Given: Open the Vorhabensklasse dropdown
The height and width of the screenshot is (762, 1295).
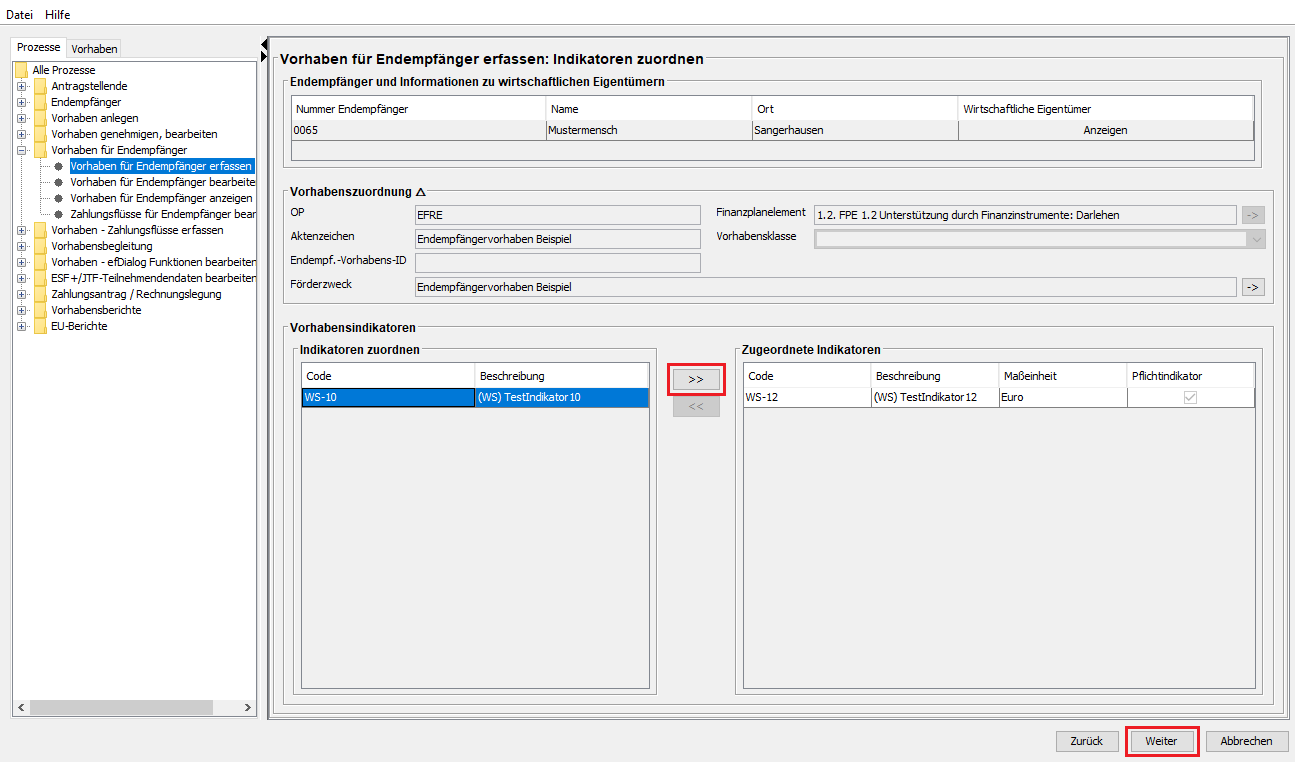Looking at the screenshot, I should tap(1255, 239).
